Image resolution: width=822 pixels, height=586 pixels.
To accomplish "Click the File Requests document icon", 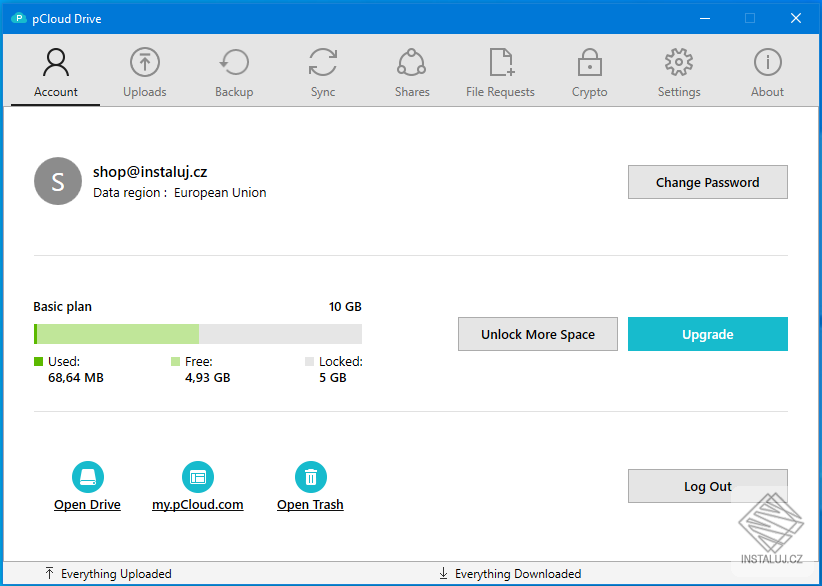I will click(x=502, y=62).
